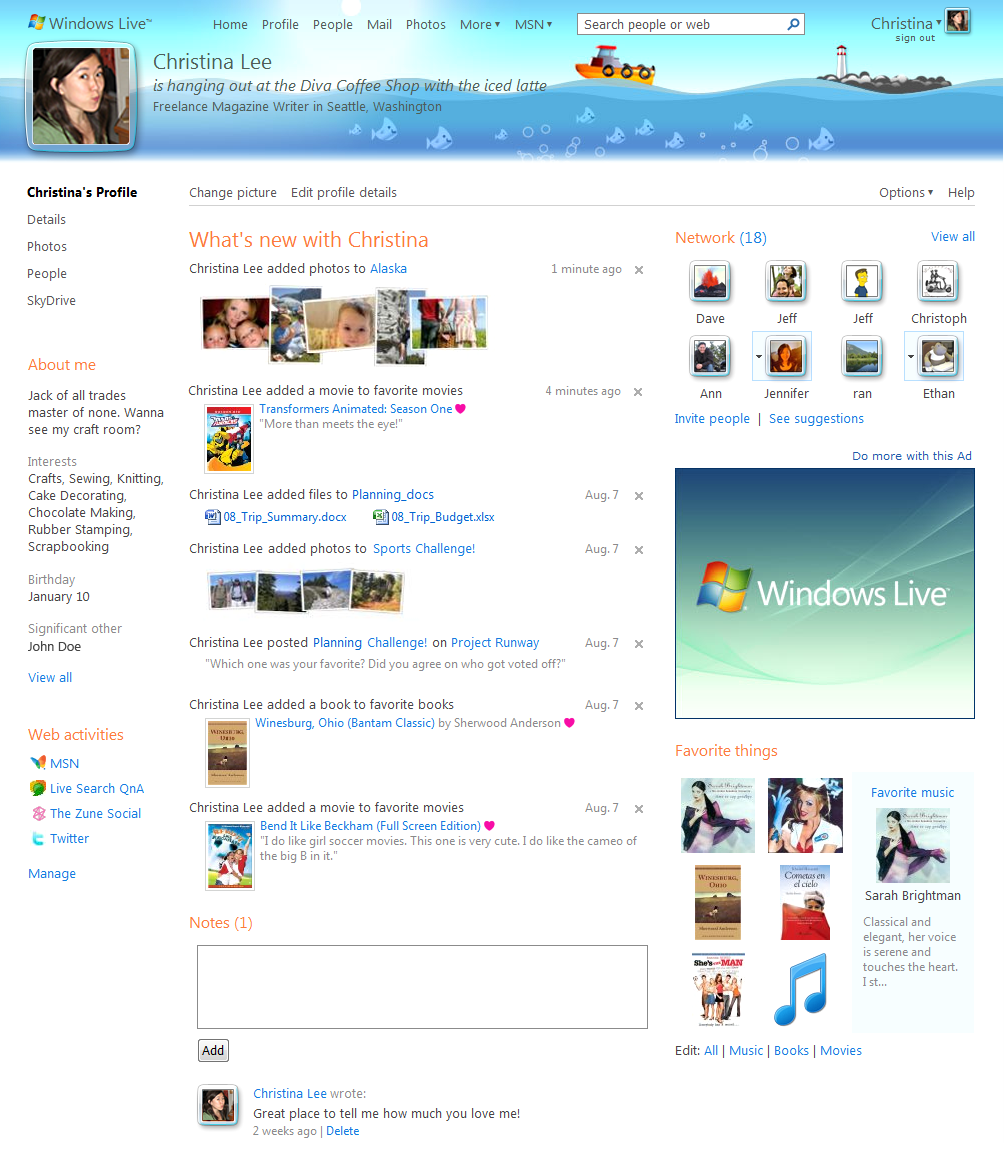Open the Bend It Like Beckham cover thumbnail
Image resolution: width=1004 pixels, height=1152 pixels.
tap(230, 856)
